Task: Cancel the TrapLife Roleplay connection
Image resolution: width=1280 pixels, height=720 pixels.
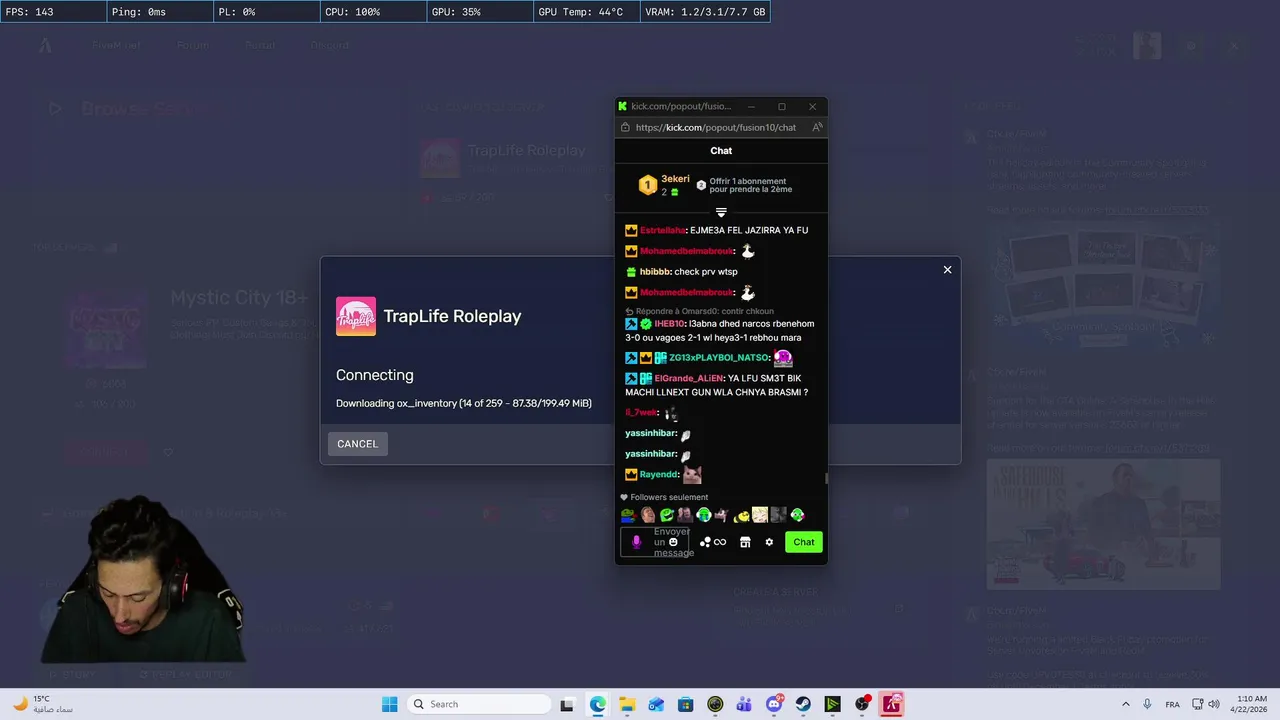Action: click(x=357, y=444)
